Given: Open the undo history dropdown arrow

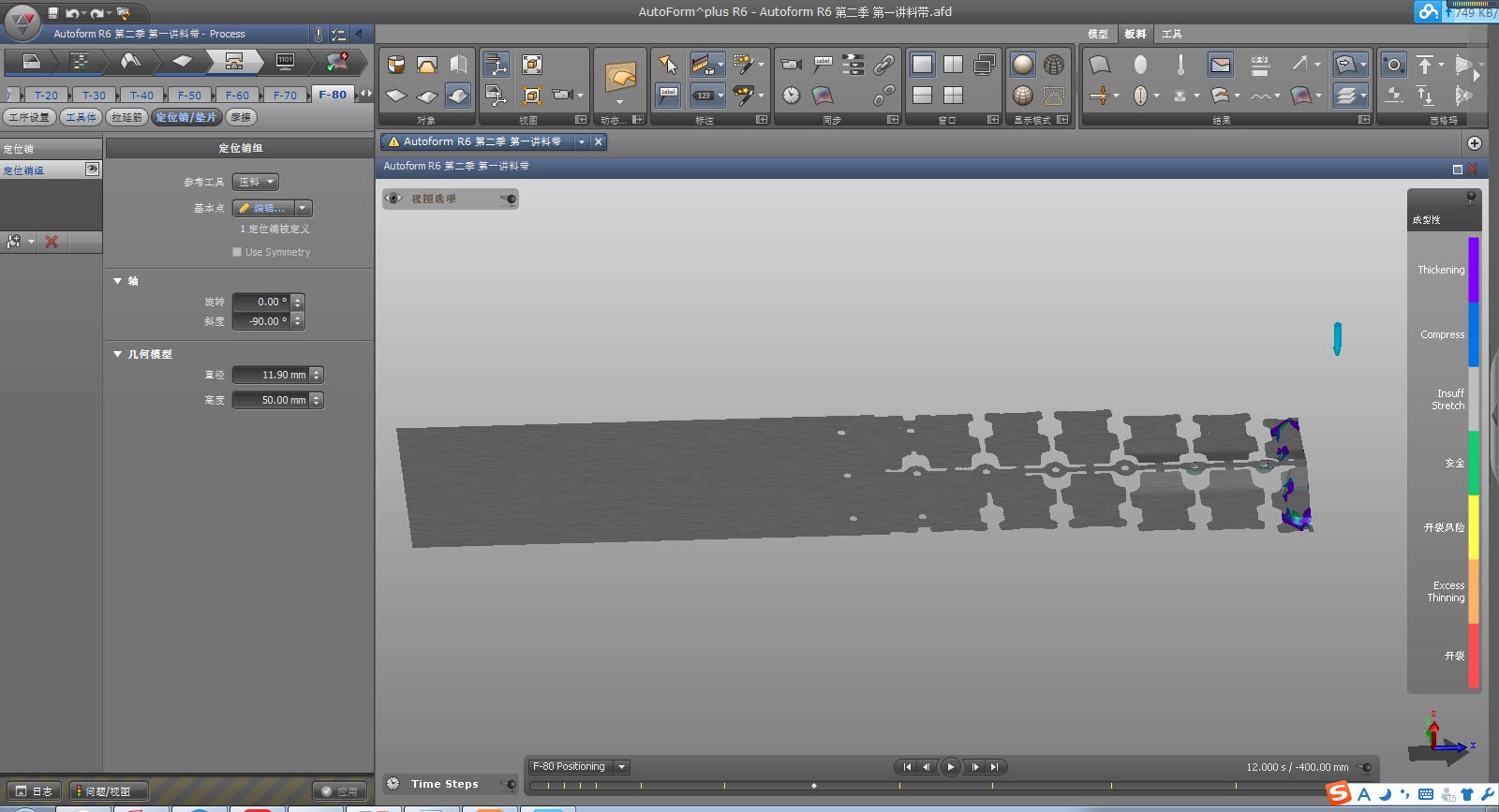Looking at the screenshot, I should point(83,13).
